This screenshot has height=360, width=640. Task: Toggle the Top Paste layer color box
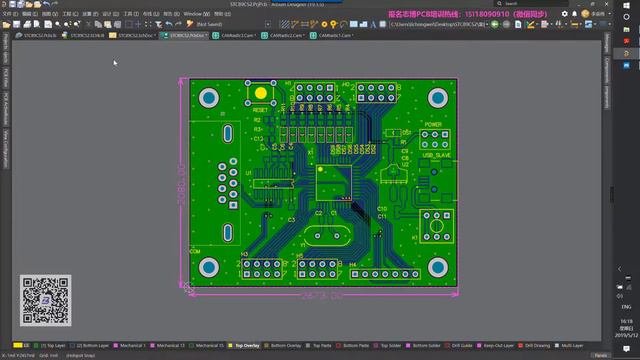pos(308,346)
